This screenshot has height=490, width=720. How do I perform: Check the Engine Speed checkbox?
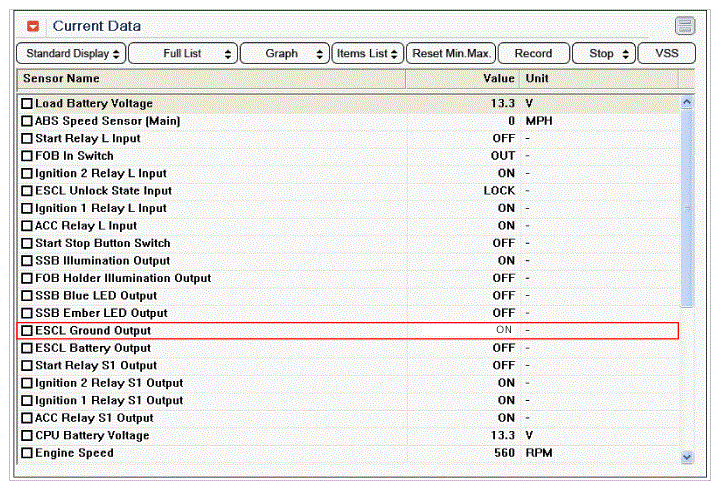click(x=27, y=452)
